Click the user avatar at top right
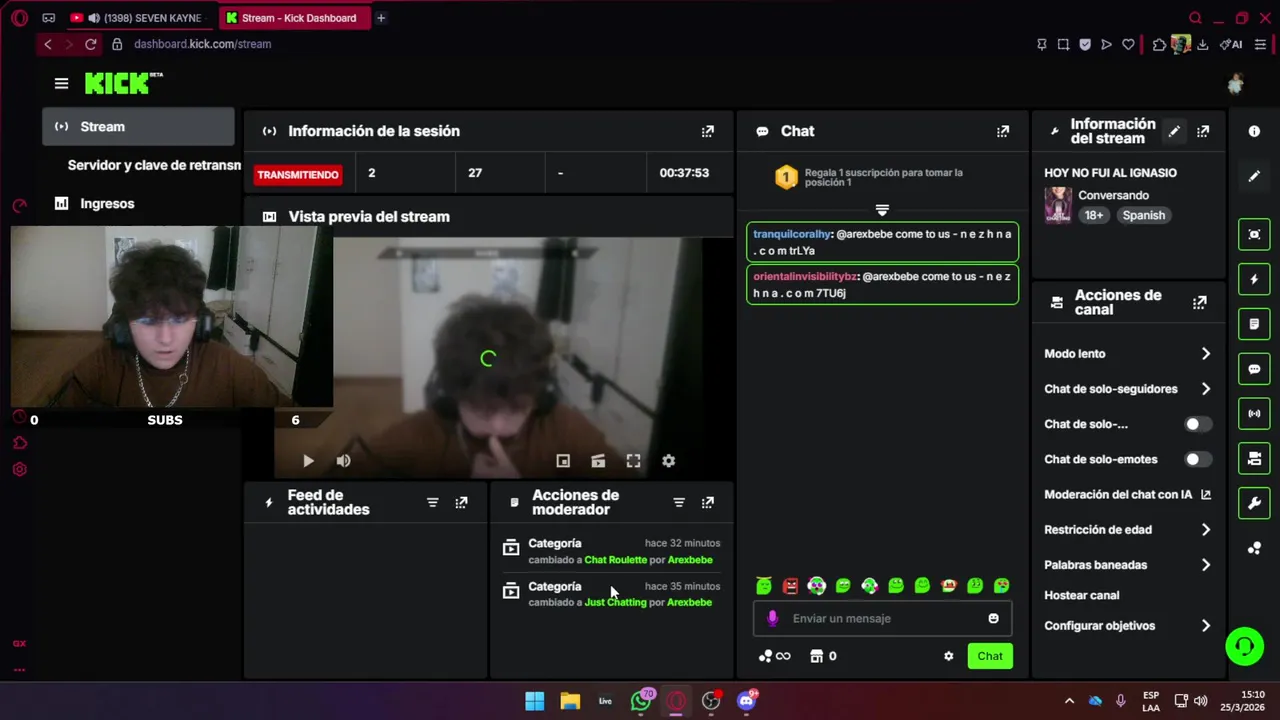This screenshot has height=720, width=1280. [x=1236, y=84]
